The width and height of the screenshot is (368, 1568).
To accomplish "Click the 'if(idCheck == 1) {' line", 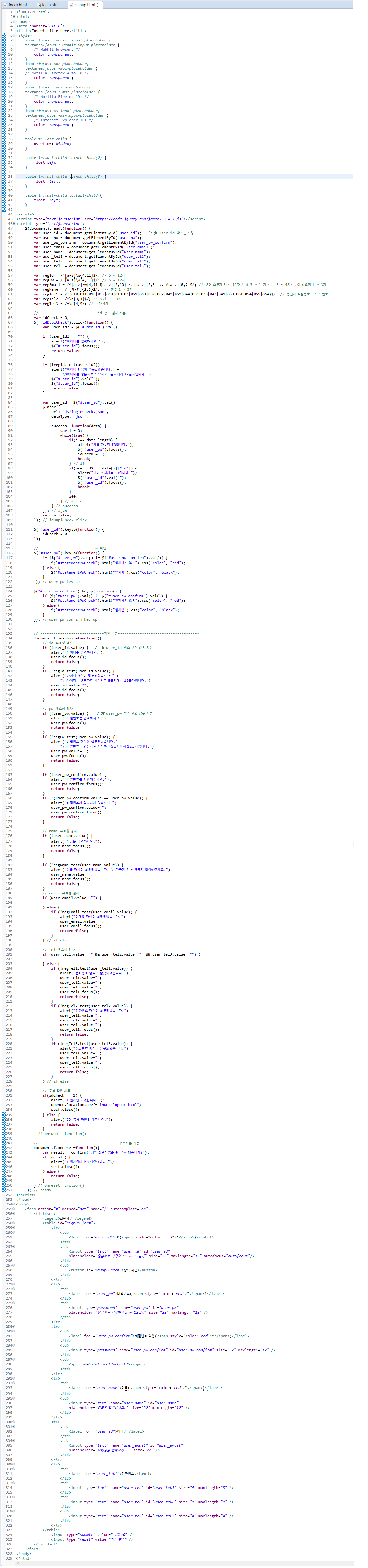I will click(62, 1095).
